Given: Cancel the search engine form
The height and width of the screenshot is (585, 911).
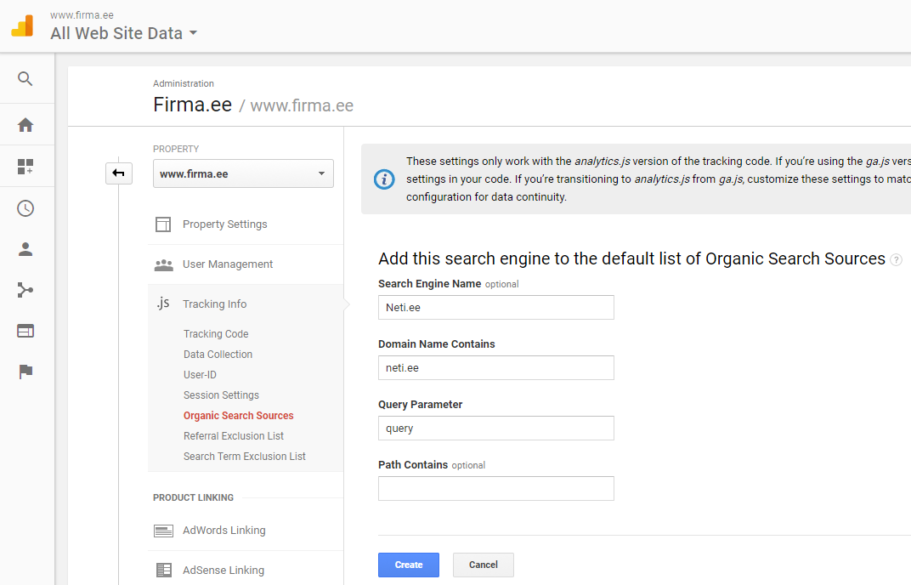Looking at the screenshot, I should point(483,564).
